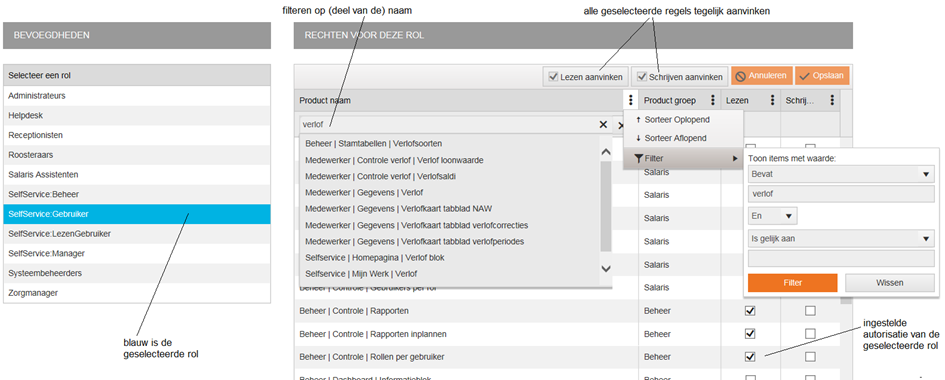Clear the verlof search text with X
Image resolution: width=945 pixels, height=380 pixels.
(x=603, y=125)
